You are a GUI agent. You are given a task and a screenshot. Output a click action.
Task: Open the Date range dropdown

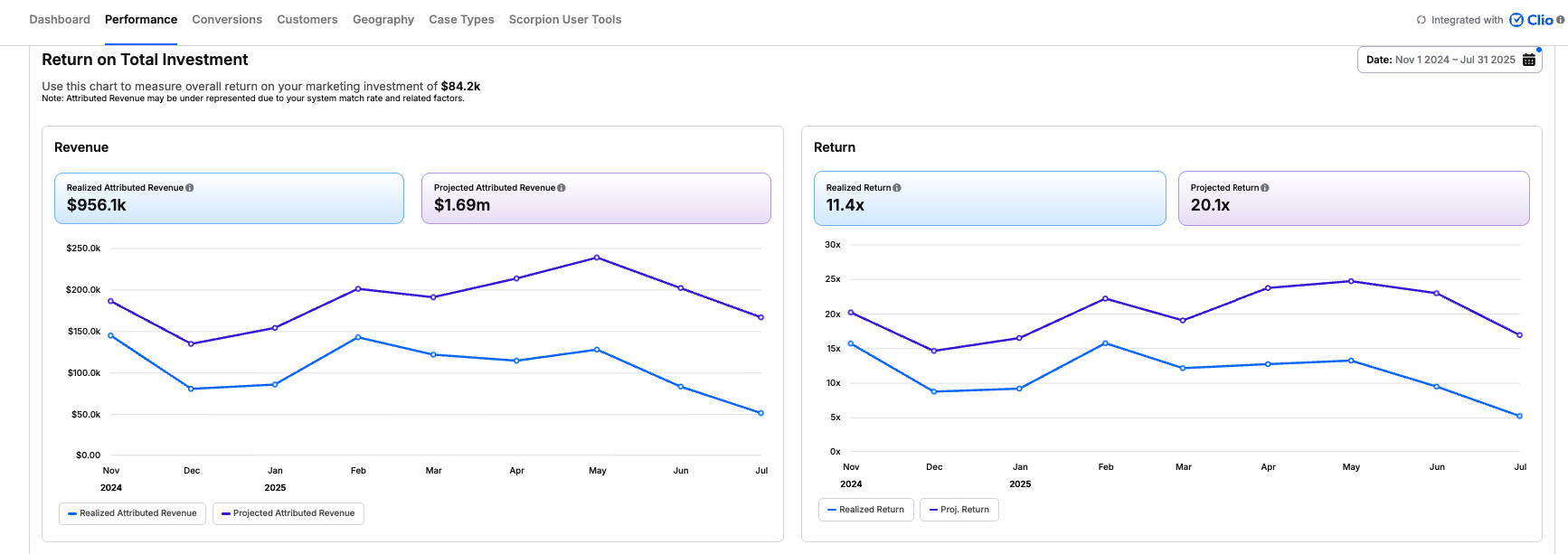pos(1440,60)
